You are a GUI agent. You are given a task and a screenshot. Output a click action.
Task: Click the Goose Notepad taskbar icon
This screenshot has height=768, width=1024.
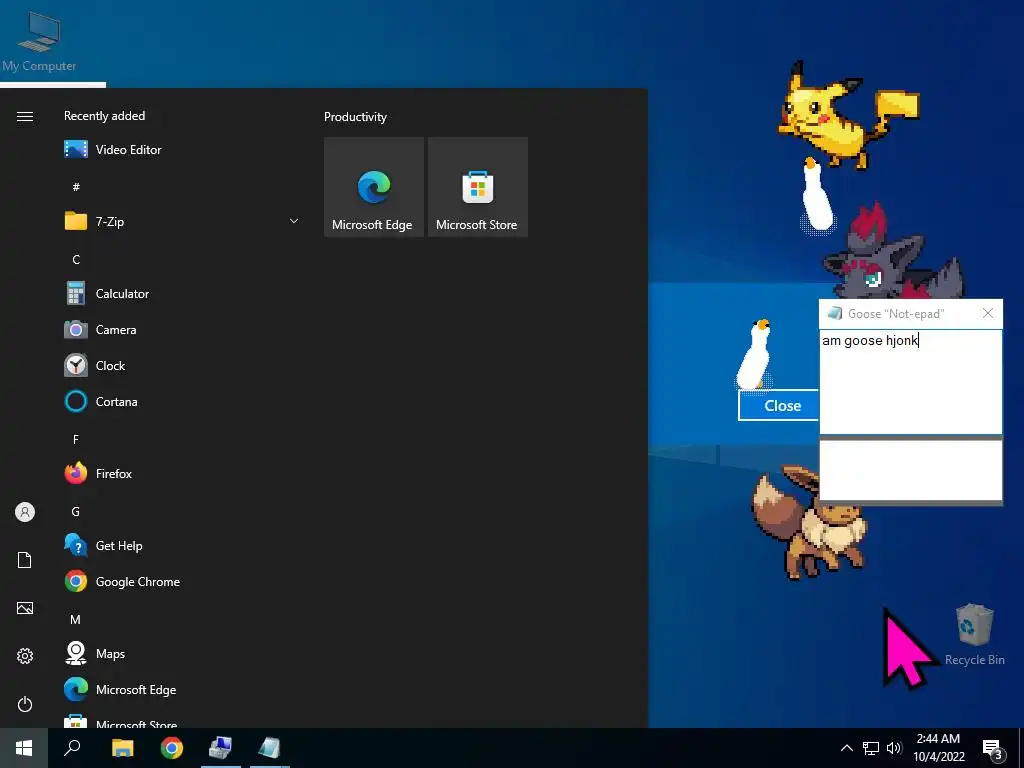pos(269,748)
